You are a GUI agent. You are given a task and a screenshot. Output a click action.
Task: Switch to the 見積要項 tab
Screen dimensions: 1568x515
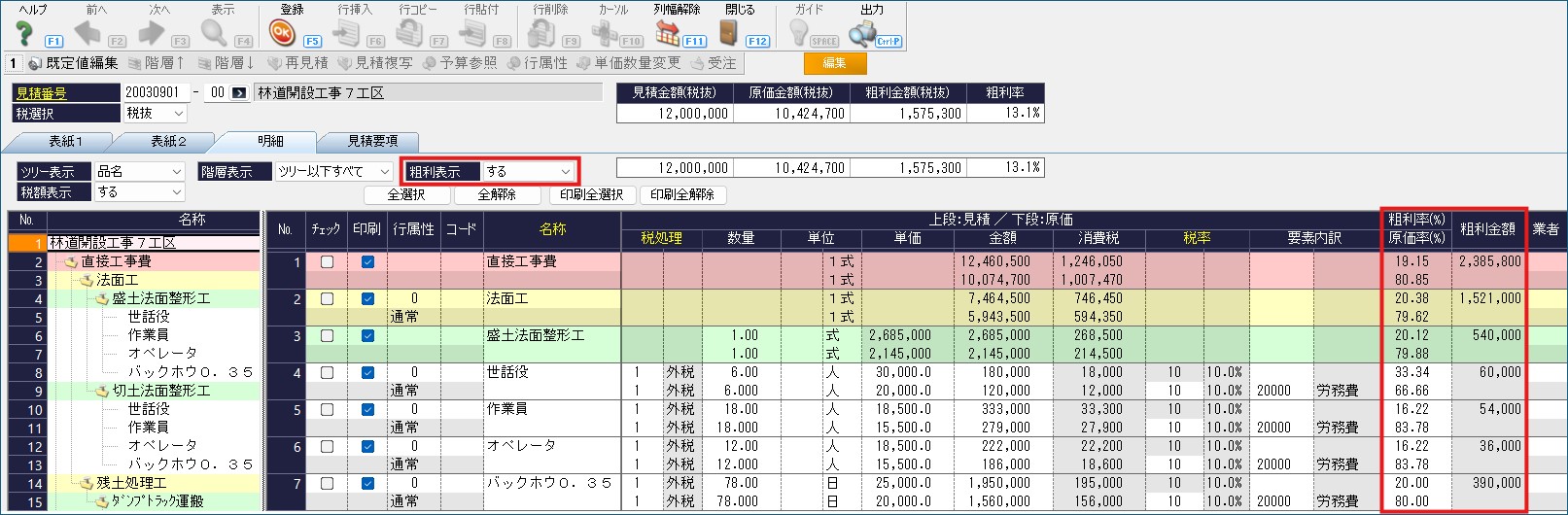tap(372, 142)
